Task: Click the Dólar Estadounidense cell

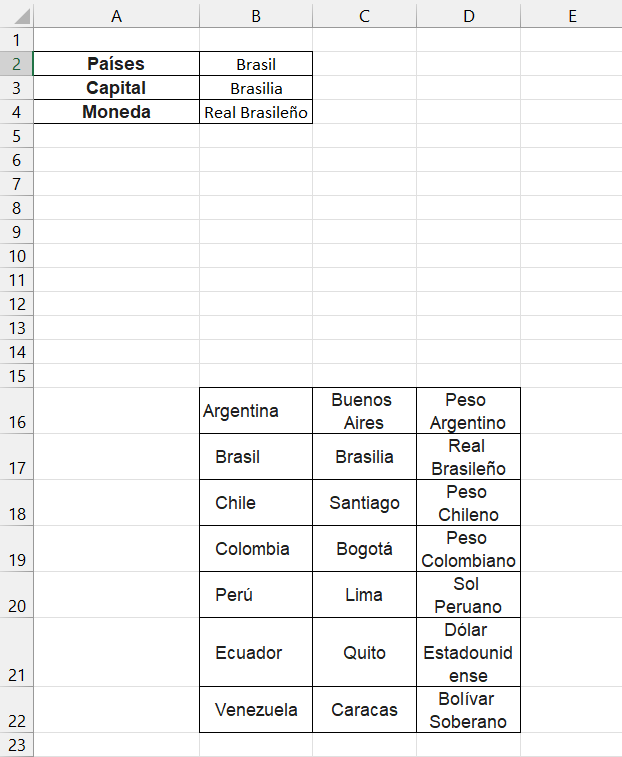Action: (468, 652)
